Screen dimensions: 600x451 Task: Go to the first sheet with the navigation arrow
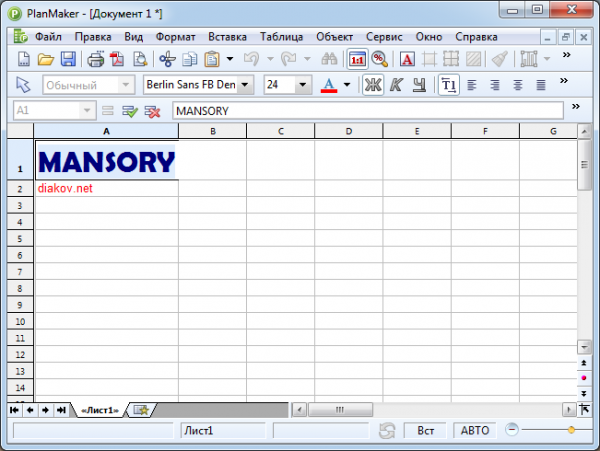click(15, 410)
